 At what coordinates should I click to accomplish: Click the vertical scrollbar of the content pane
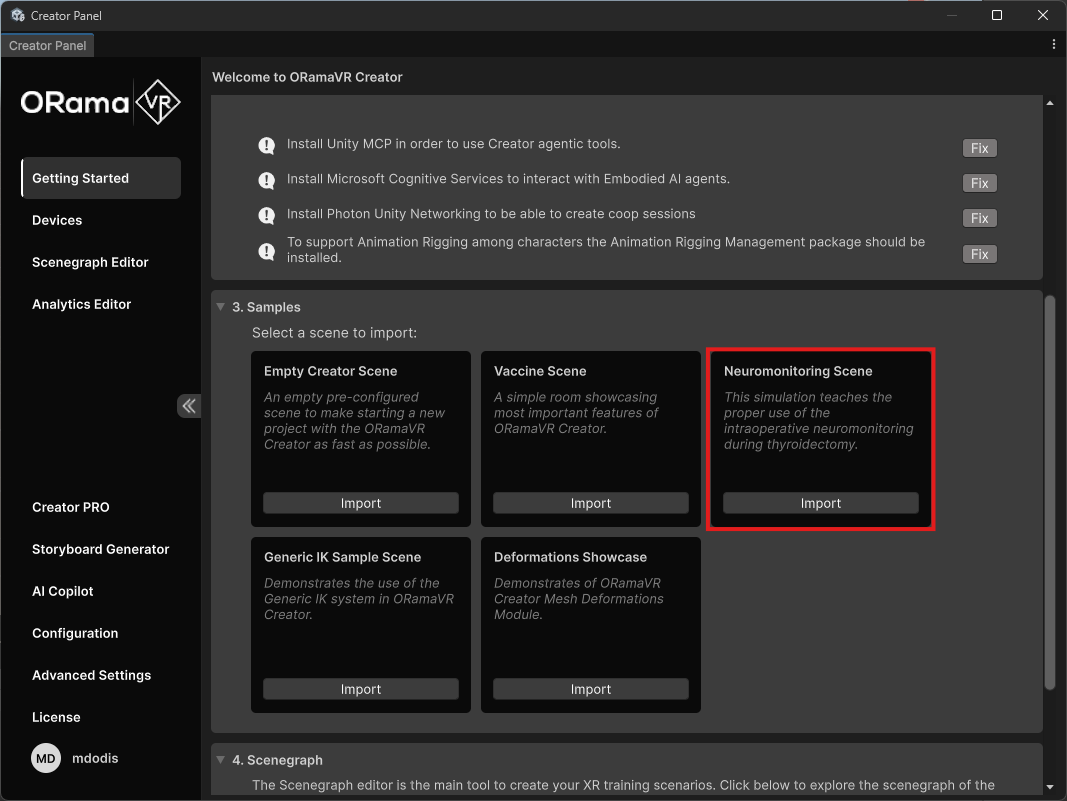pos(1050,493)
